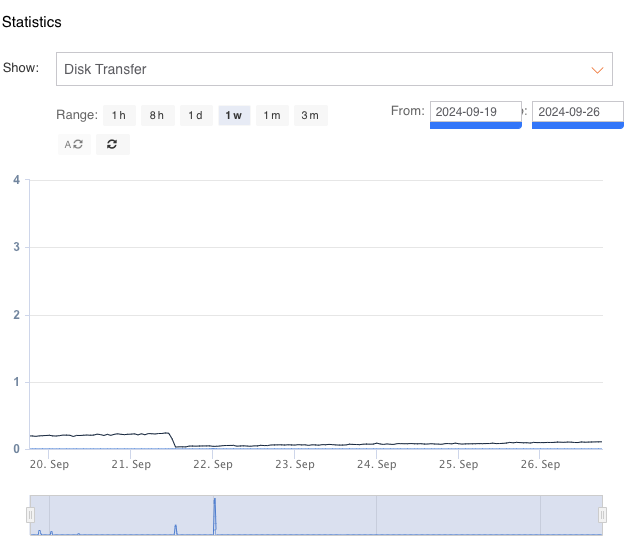Select the 8 h range
The width and height of the screenshot is (642, 542).
click(x=157, y=115)
